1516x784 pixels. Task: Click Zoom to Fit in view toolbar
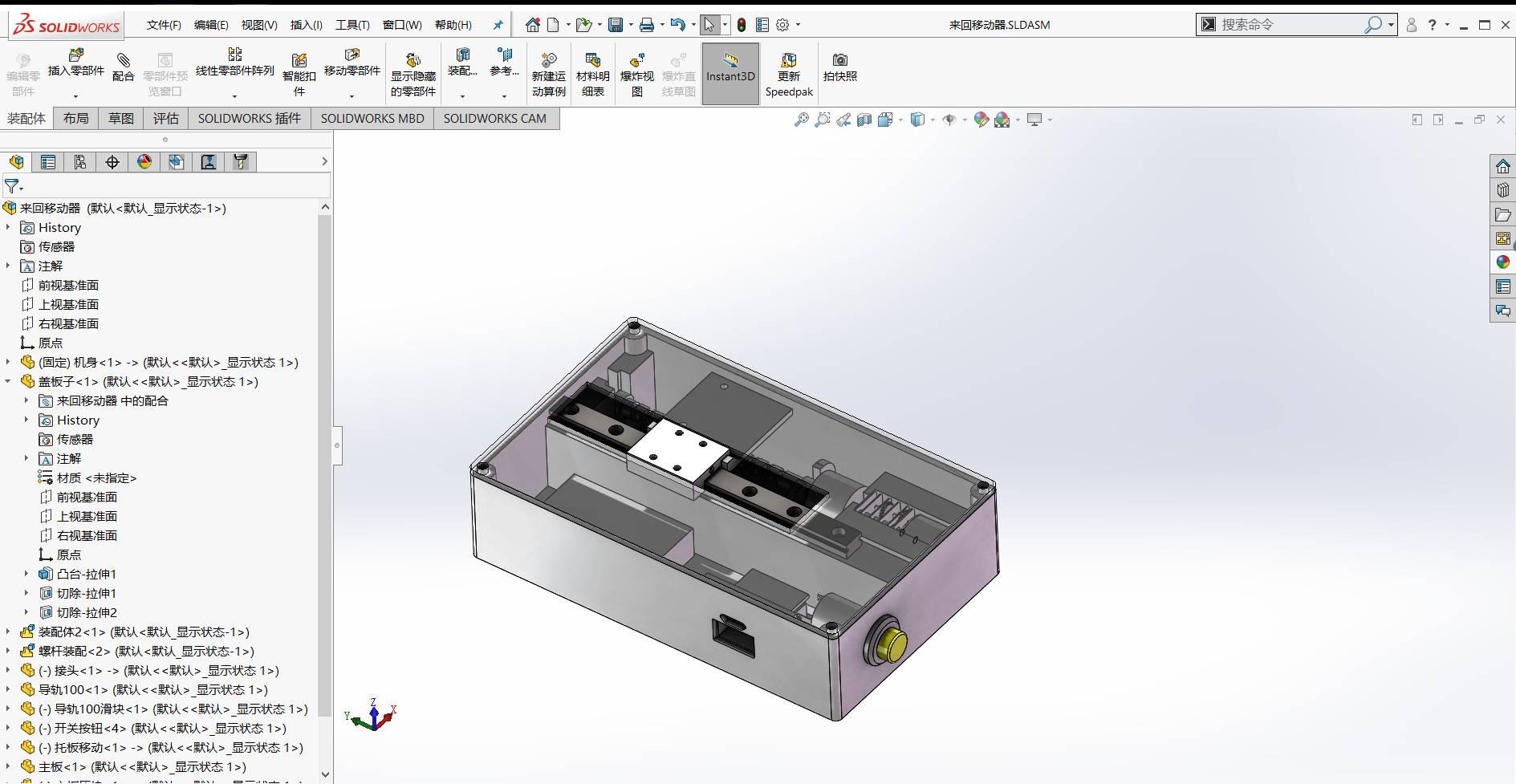[802, 120]
